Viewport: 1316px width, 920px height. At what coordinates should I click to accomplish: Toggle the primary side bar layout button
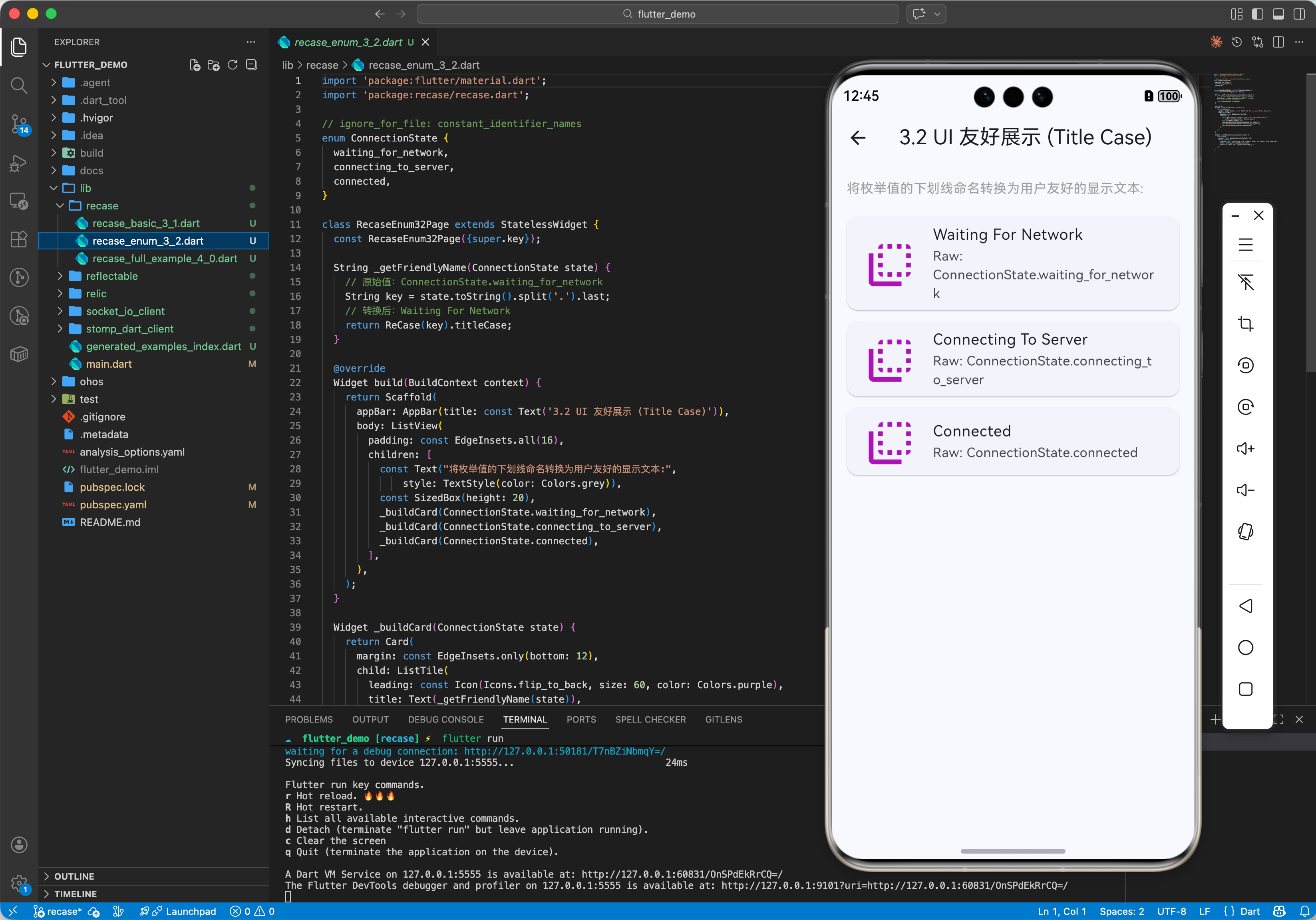coord(1258,14)
